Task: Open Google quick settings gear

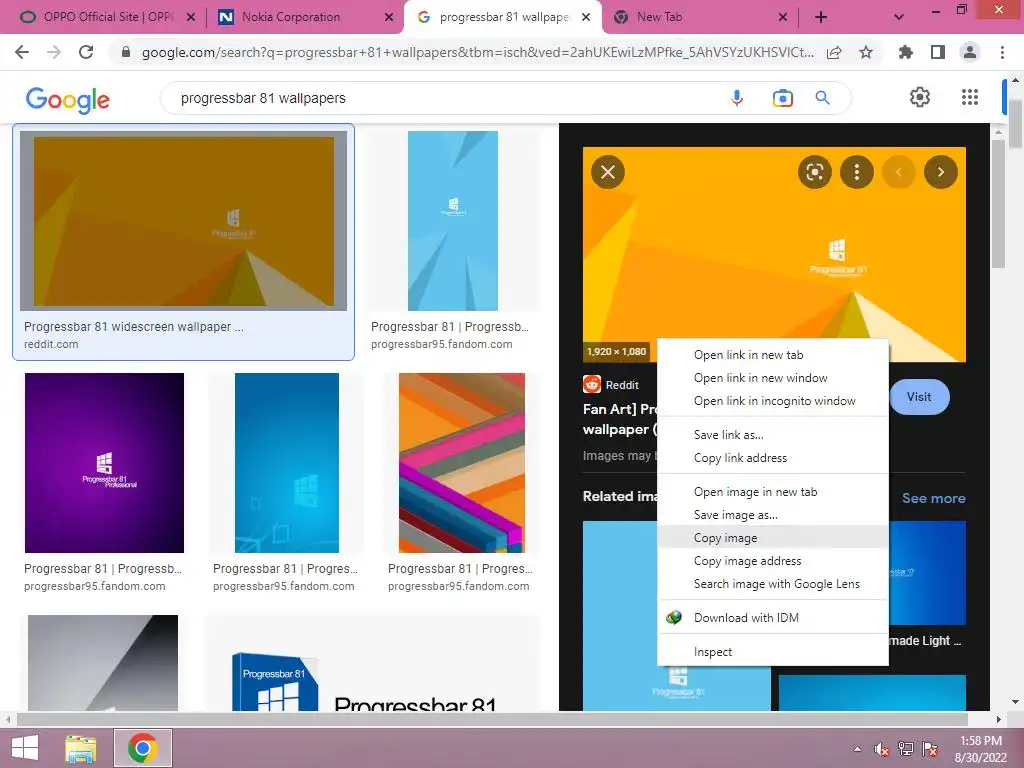Action: pos(920,97)
